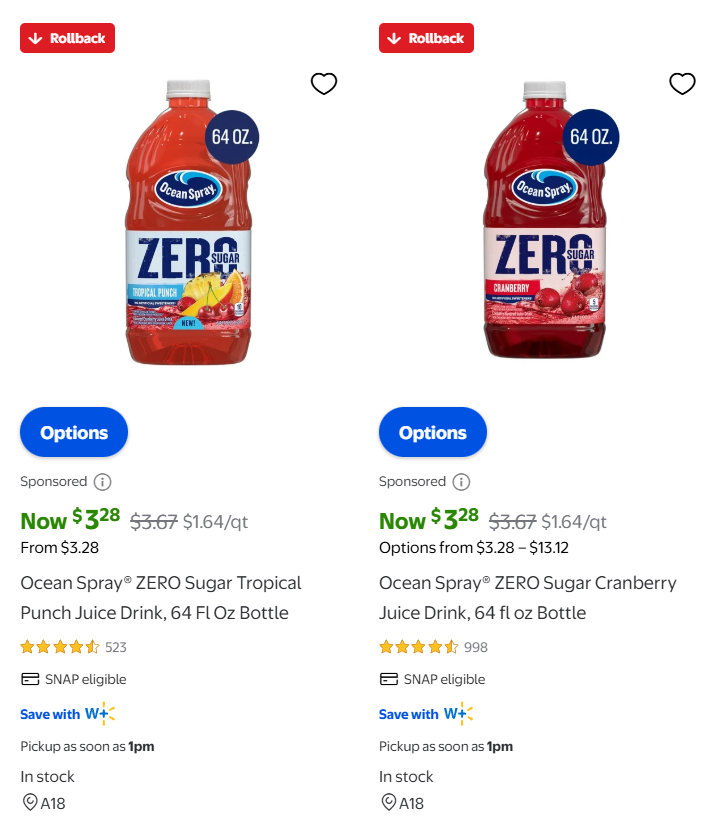Open Options for Cranberry juice drink
713x817 pixels.
click(x=432, y=433)
